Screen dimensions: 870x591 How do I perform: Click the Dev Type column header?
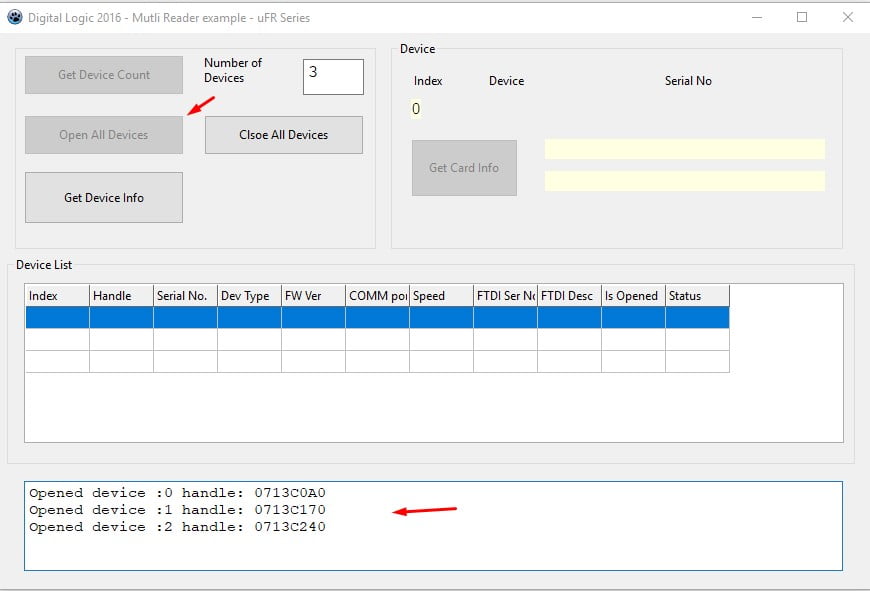pos(249,296)
